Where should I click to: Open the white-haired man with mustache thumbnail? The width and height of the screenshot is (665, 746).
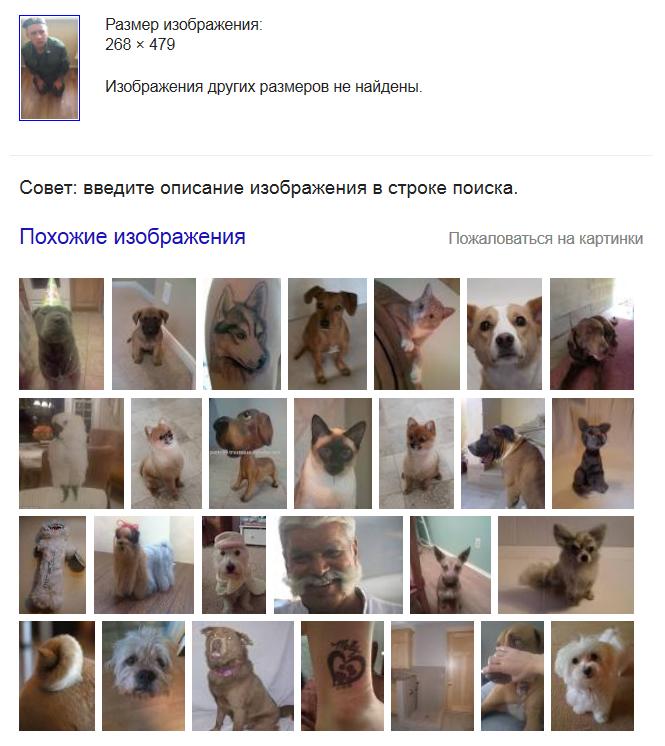338,565
